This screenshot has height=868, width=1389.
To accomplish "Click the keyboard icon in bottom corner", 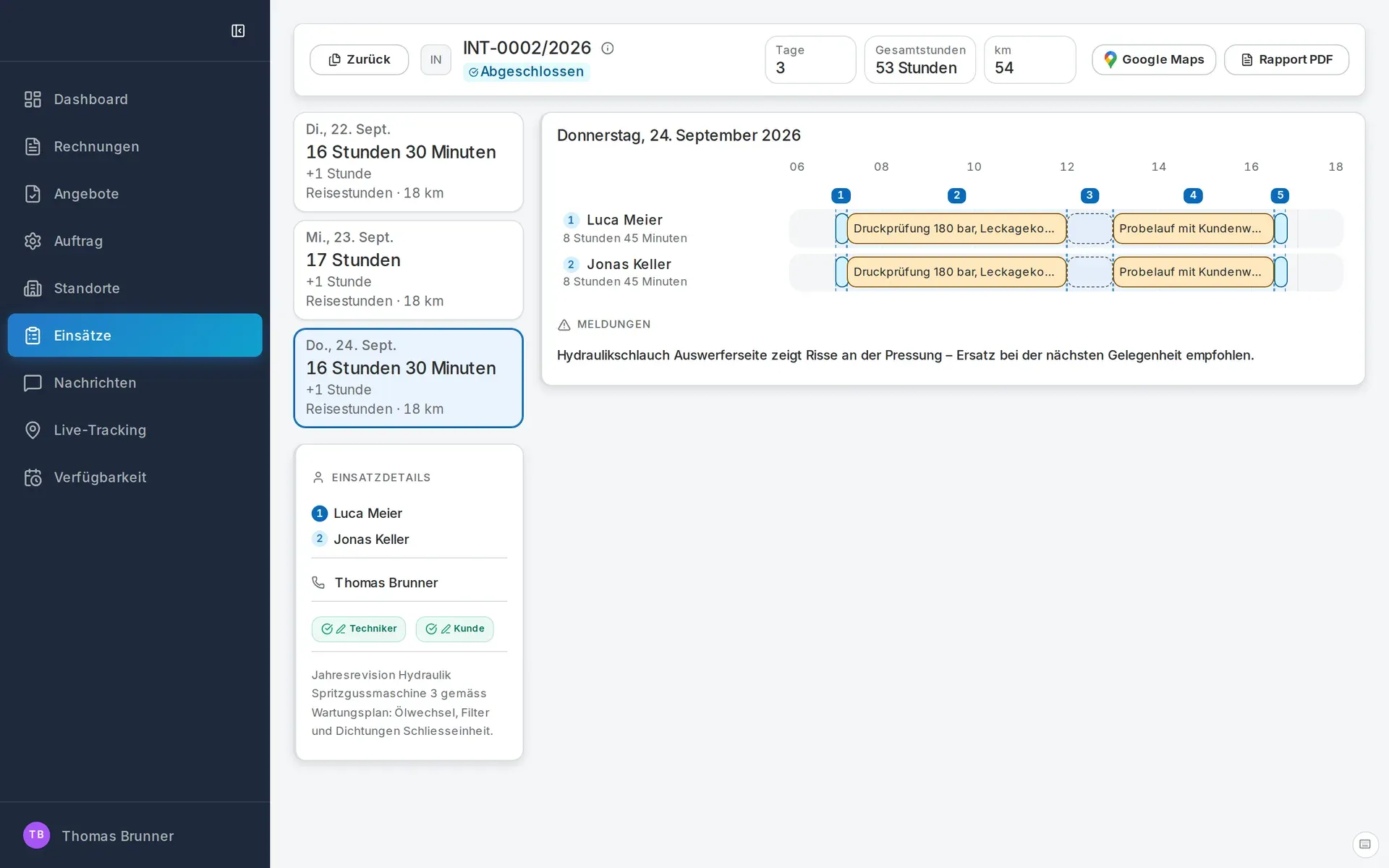I will pos(1365,844).
